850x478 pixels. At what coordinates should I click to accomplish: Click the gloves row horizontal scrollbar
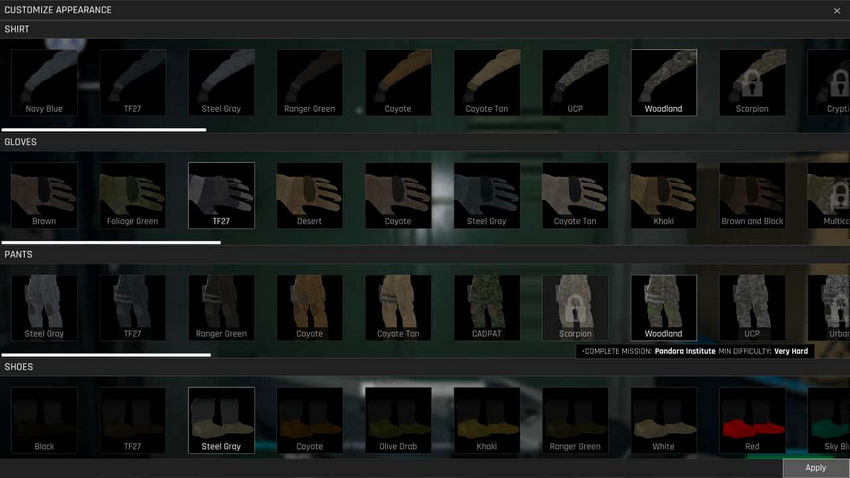coord(111,242)
